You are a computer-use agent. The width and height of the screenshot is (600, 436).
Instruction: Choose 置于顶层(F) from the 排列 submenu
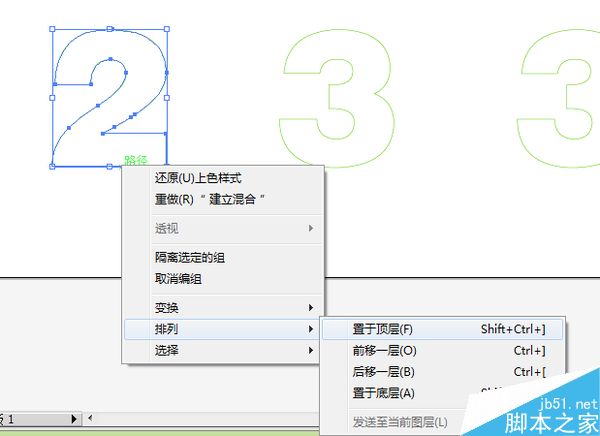pos(442,329)
